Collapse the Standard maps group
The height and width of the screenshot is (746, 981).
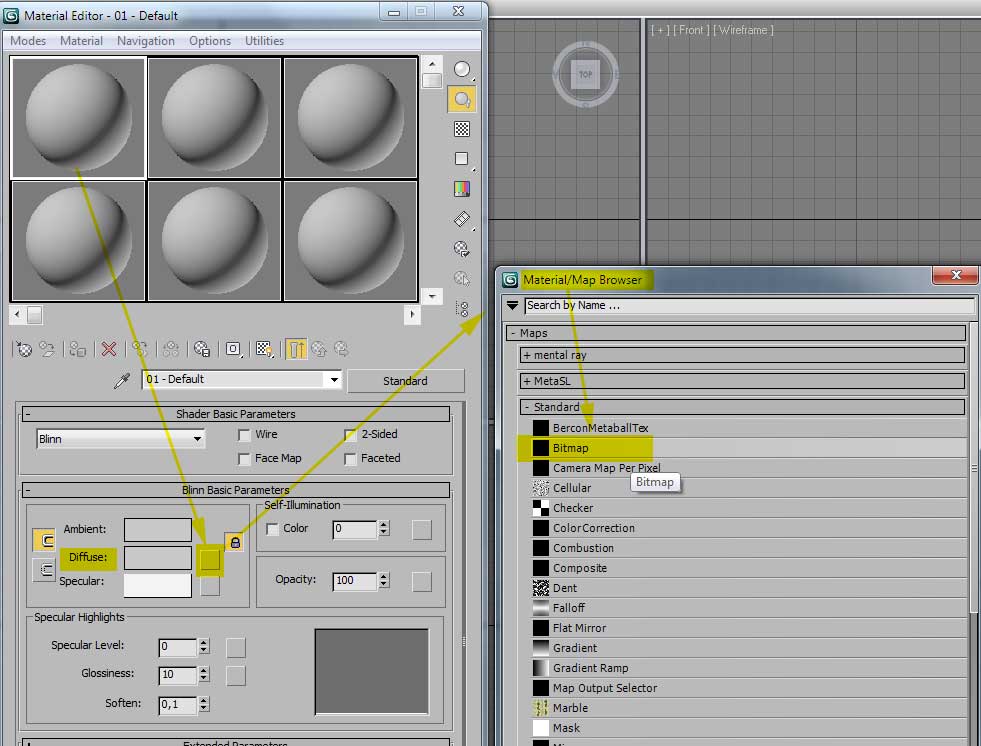coord(742,407)
